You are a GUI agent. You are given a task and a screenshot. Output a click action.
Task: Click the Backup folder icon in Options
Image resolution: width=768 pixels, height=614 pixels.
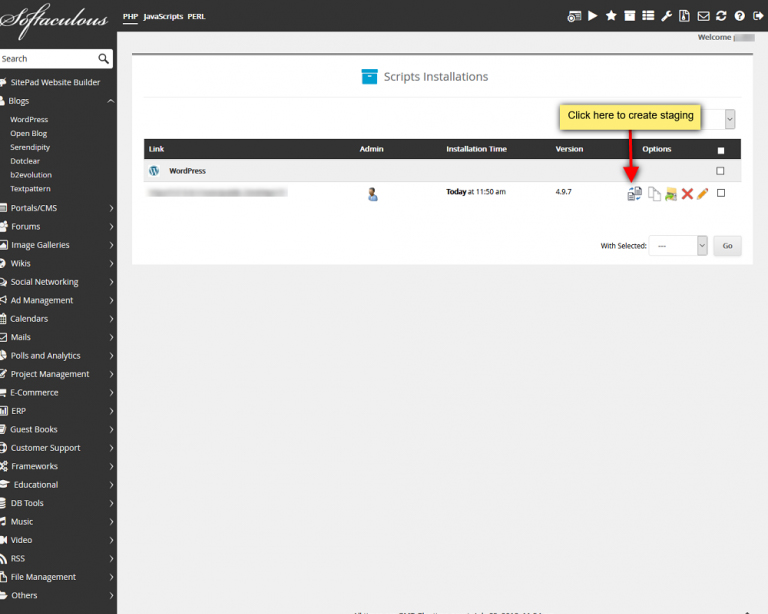click(x=671, y=194)
